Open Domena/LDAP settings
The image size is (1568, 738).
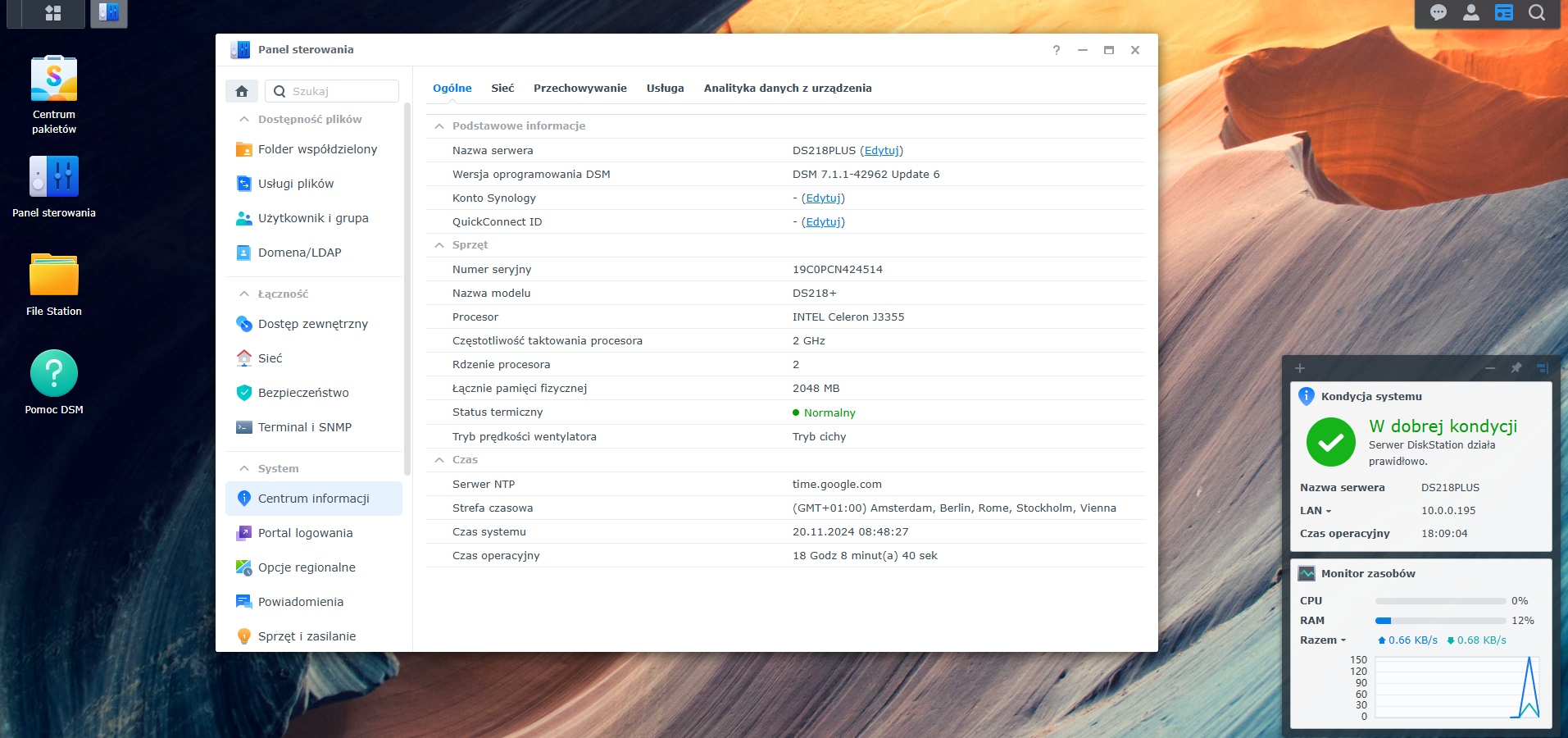tap(314, 253)
